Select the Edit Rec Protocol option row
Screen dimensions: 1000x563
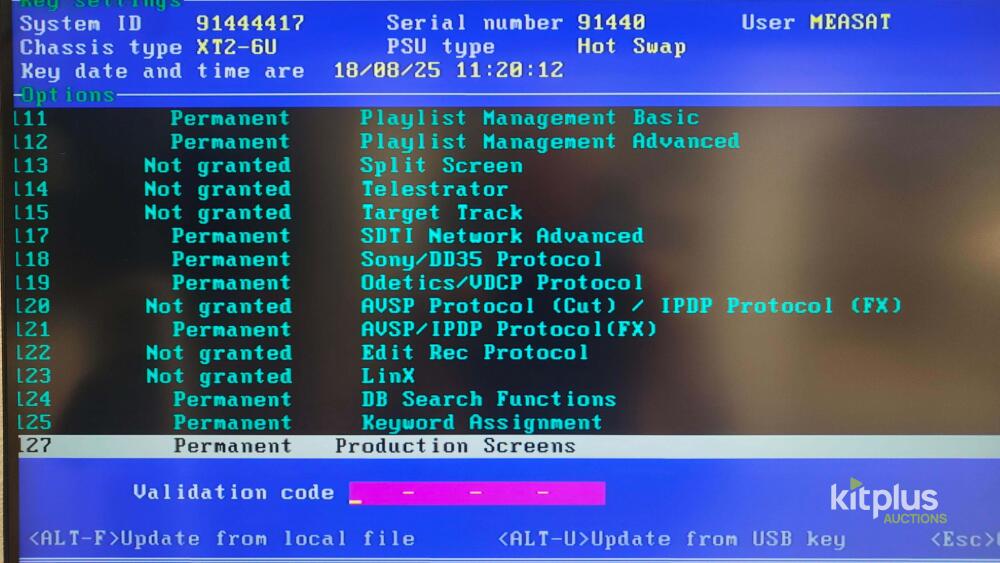507,353
